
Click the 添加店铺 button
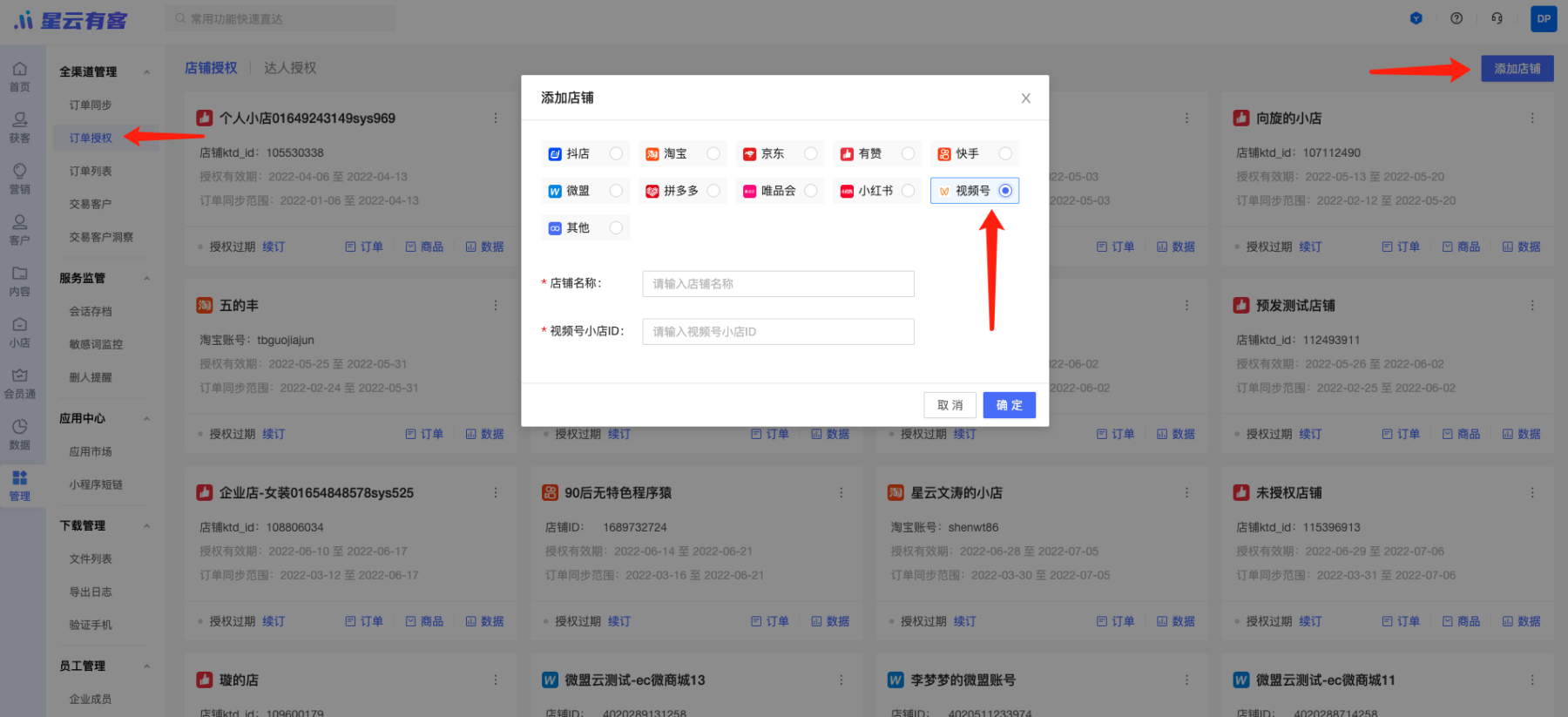1517,69
